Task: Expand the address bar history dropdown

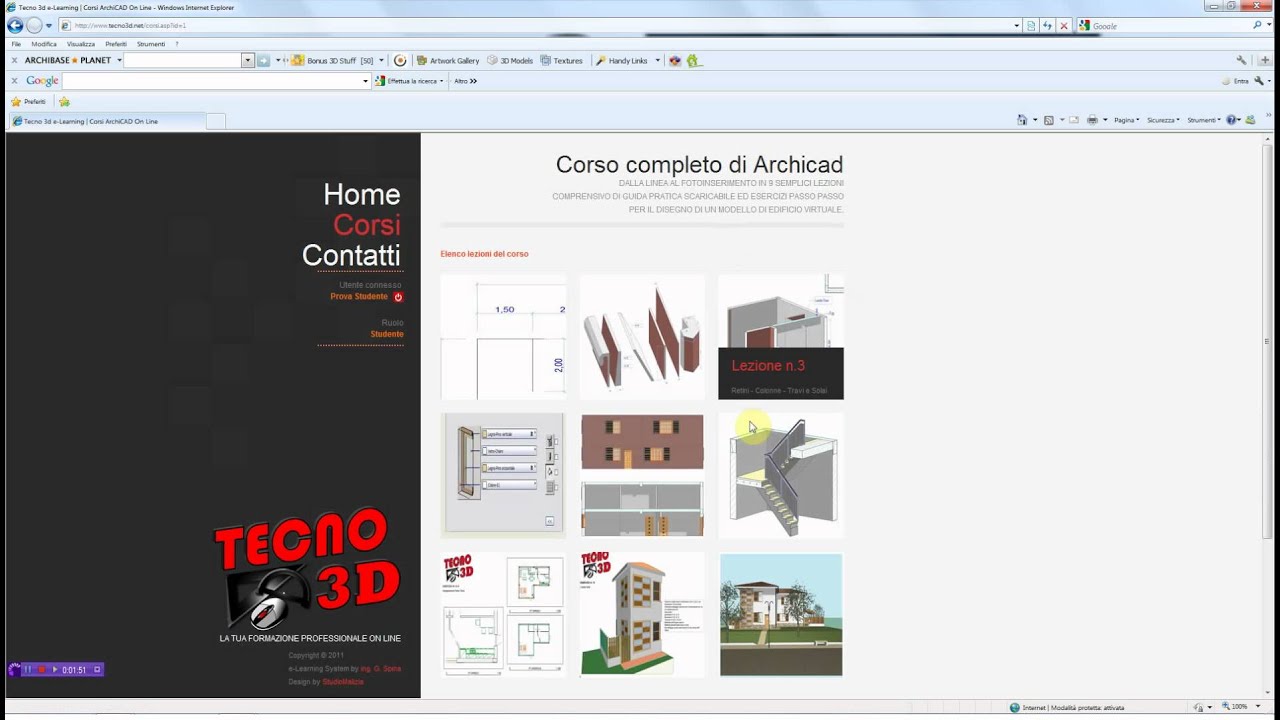Action: point(1017,26)
